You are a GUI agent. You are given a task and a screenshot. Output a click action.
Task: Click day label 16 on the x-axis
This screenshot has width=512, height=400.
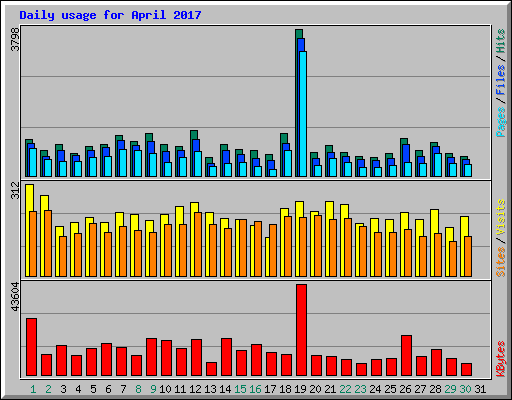[255, 389]
